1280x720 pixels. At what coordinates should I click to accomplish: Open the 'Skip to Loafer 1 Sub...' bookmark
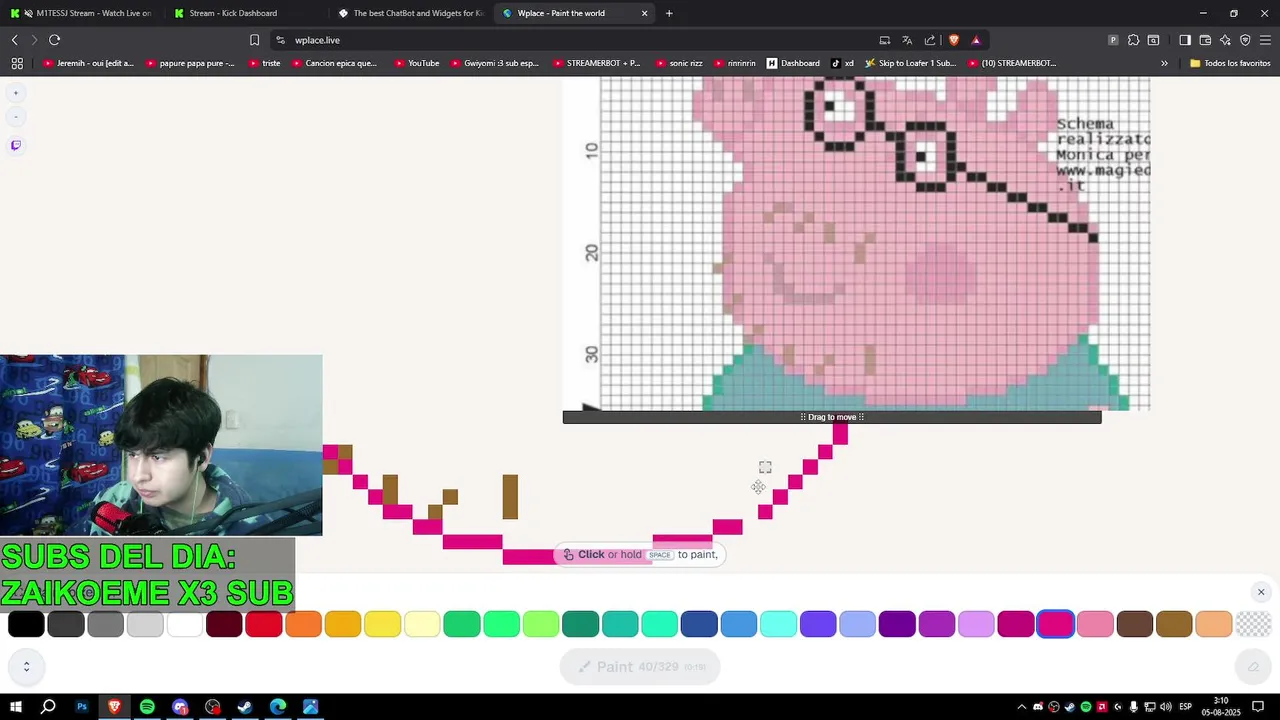tap(910, 63)
